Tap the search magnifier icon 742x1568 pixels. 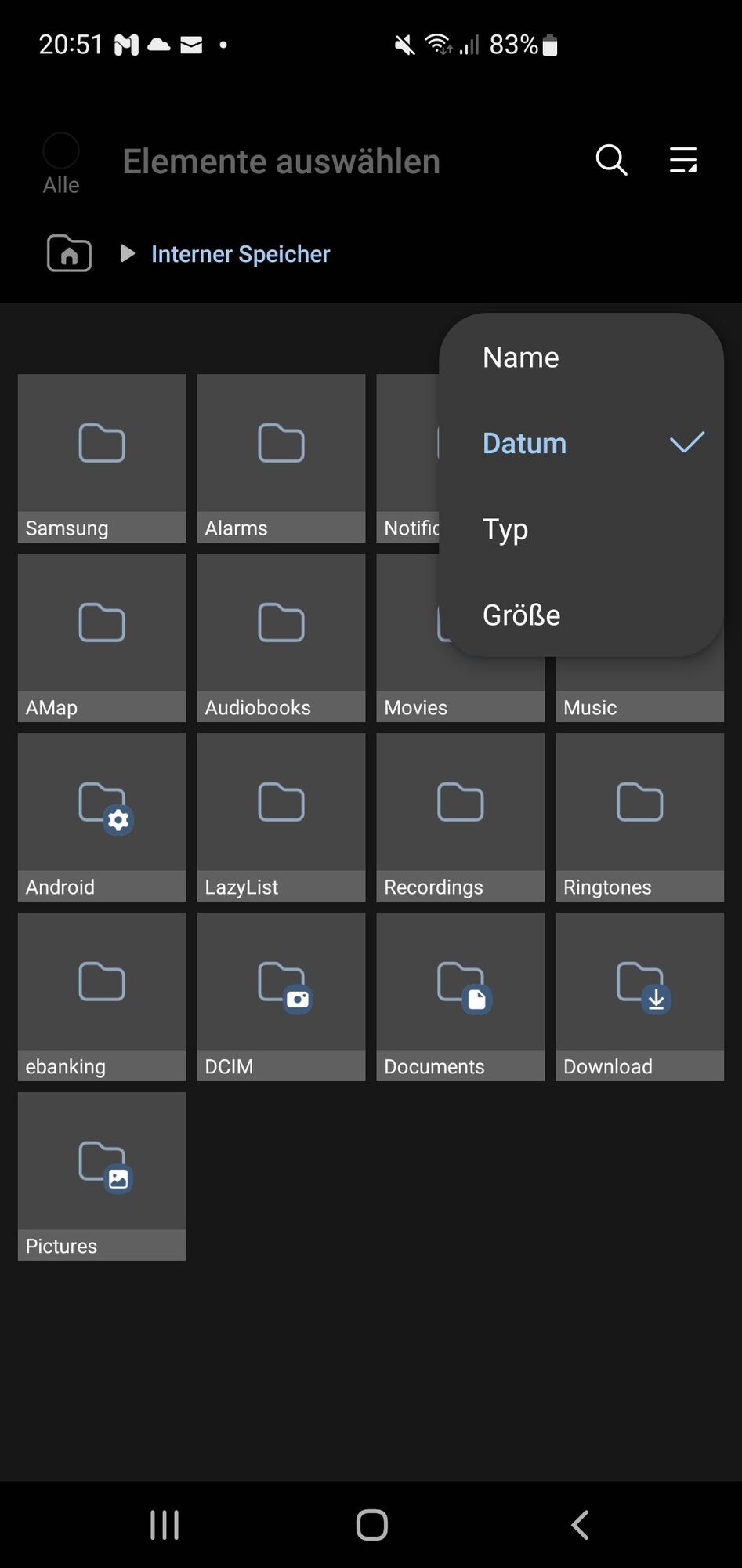point(611,160)
